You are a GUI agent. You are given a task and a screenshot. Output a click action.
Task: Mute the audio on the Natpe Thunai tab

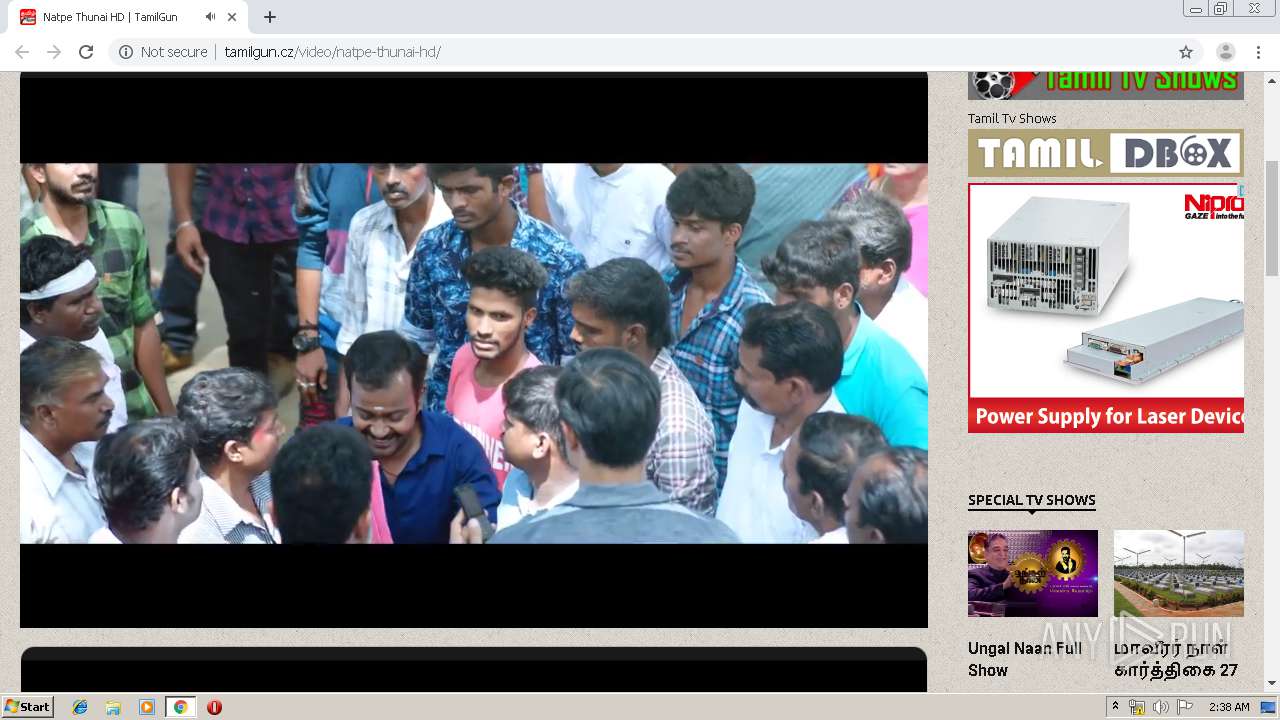[211, 17]
